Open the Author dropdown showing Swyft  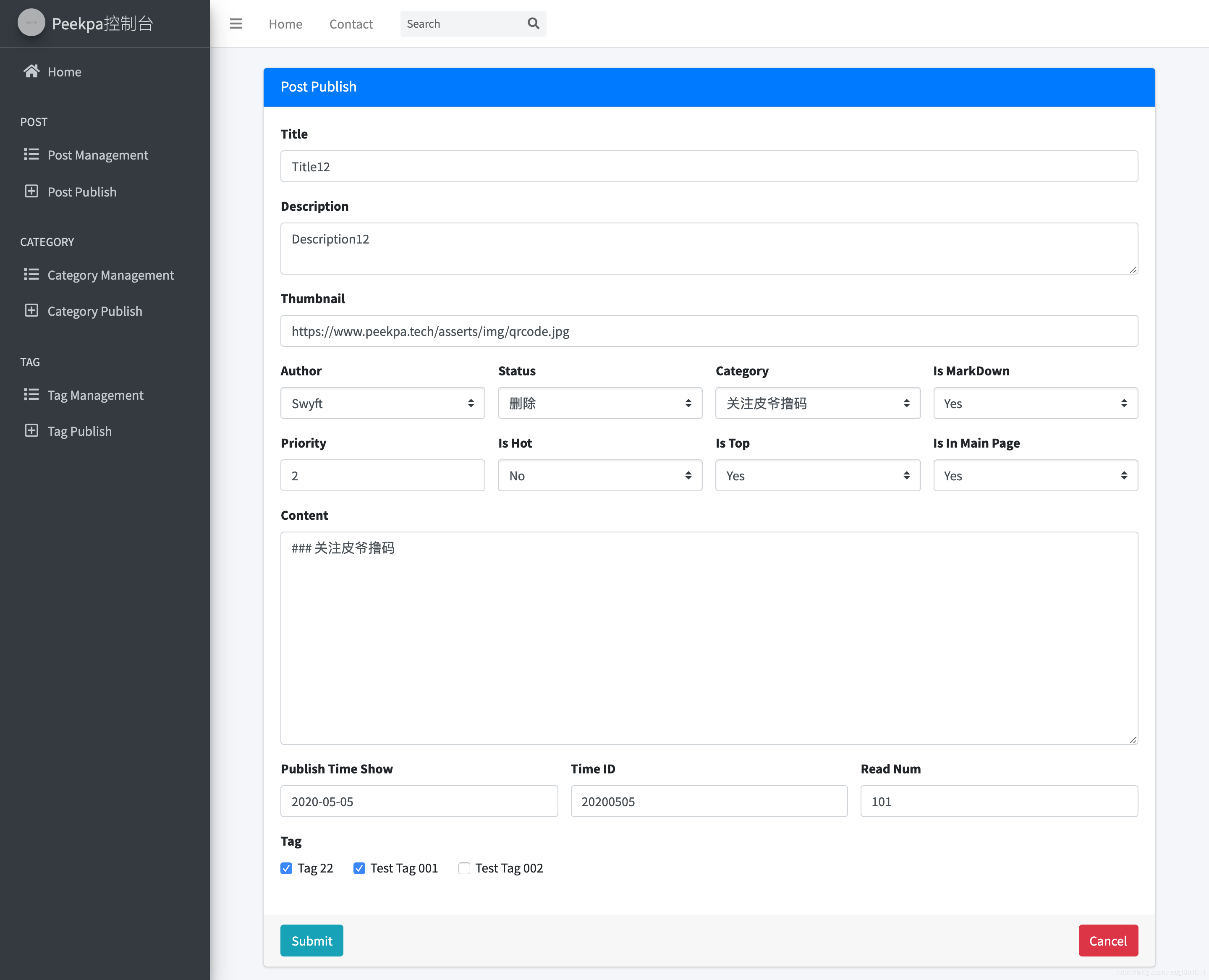[x=382, y=403]
